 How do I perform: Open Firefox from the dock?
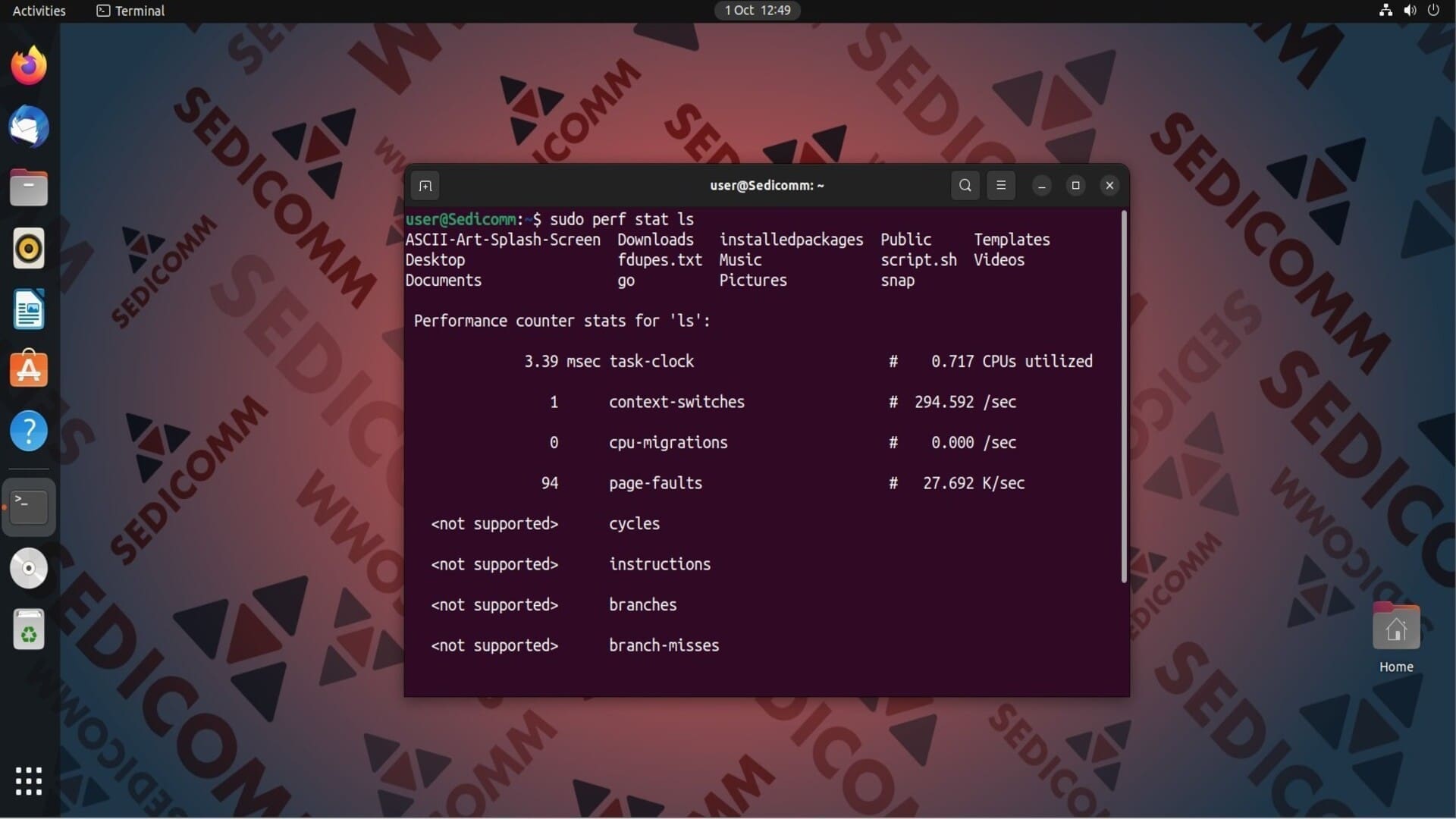coord(29,66)
